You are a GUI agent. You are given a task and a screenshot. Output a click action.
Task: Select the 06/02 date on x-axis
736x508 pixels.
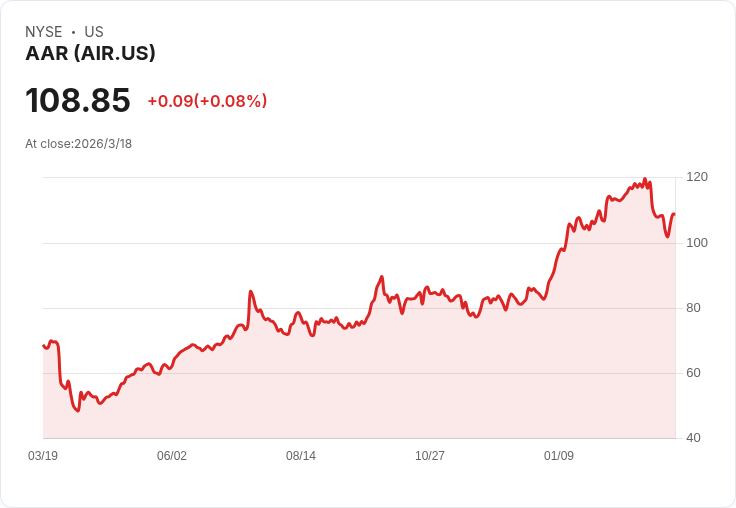[x=172, y=456]
